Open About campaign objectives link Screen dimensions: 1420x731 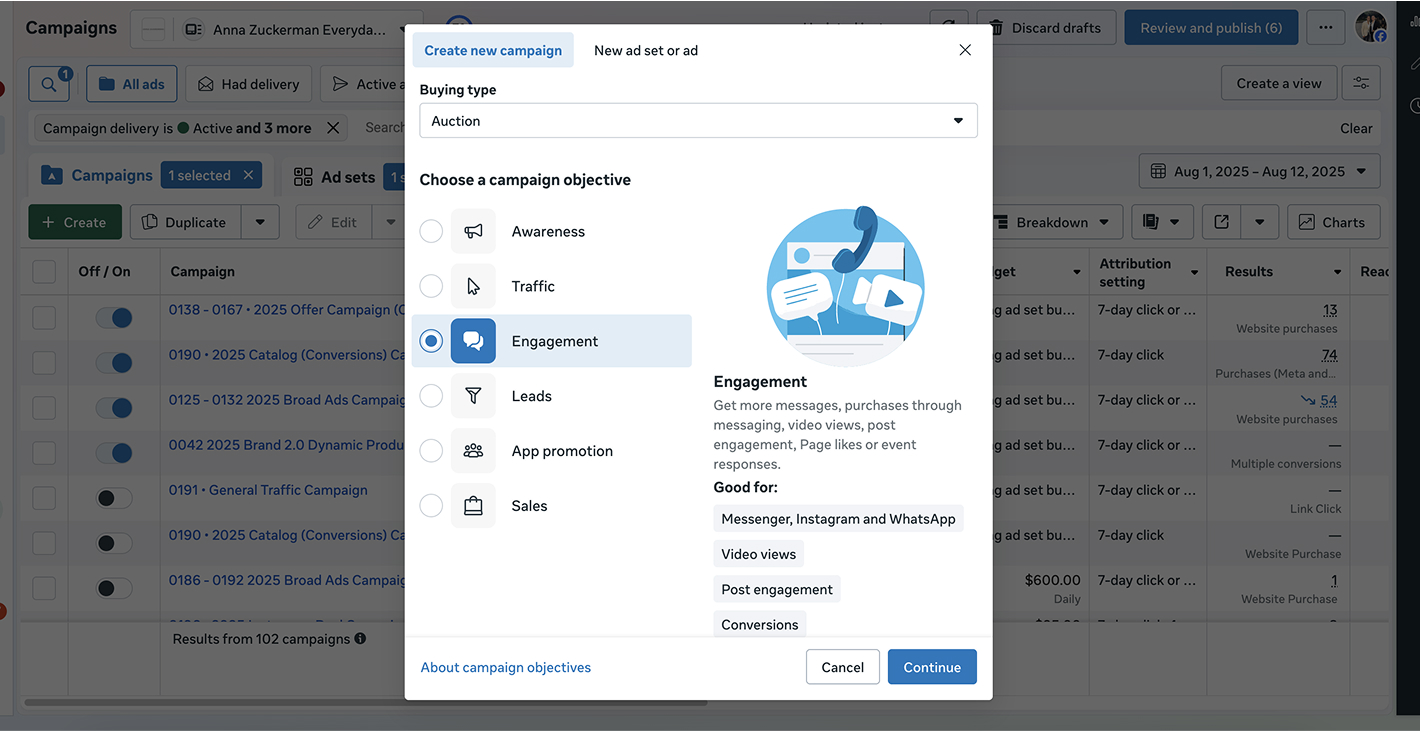[x=505, y=668]
